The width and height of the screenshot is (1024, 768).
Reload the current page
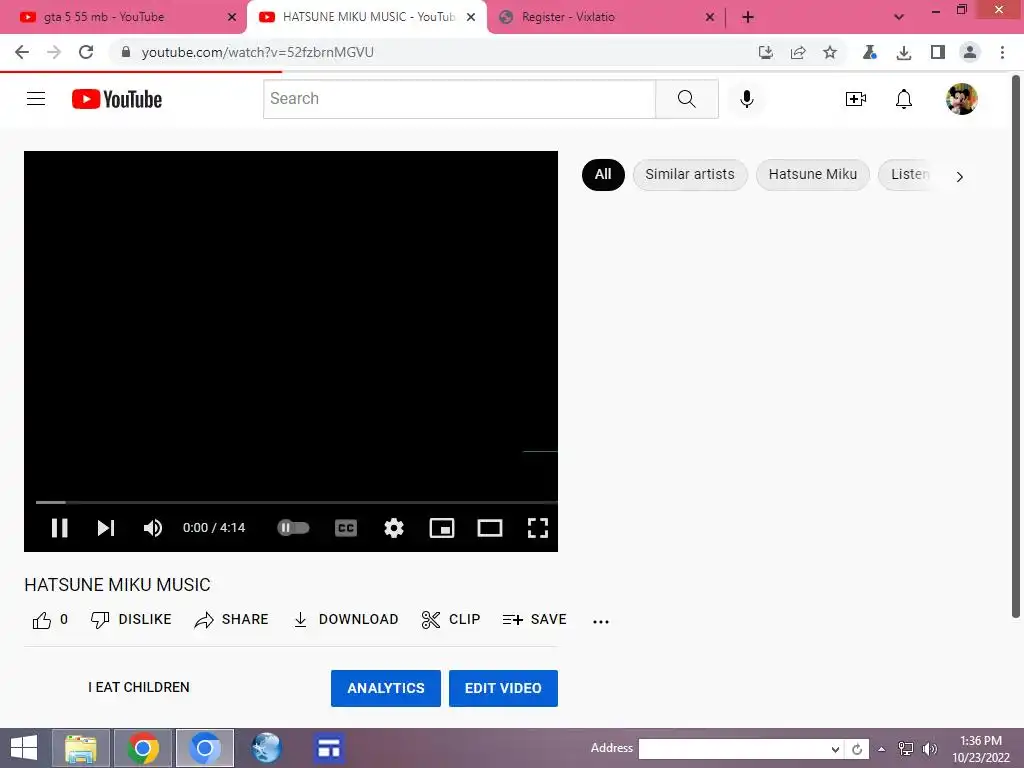point(86,52)
